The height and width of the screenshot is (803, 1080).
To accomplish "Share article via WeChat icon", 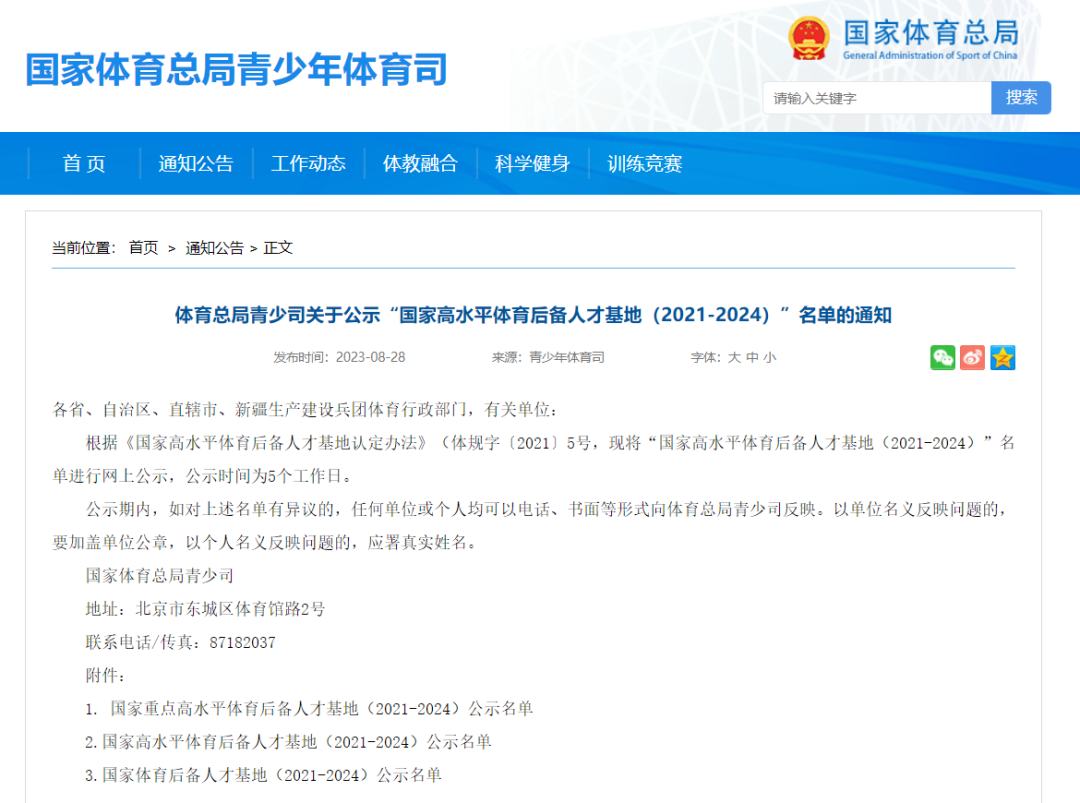I will [942, 357].
